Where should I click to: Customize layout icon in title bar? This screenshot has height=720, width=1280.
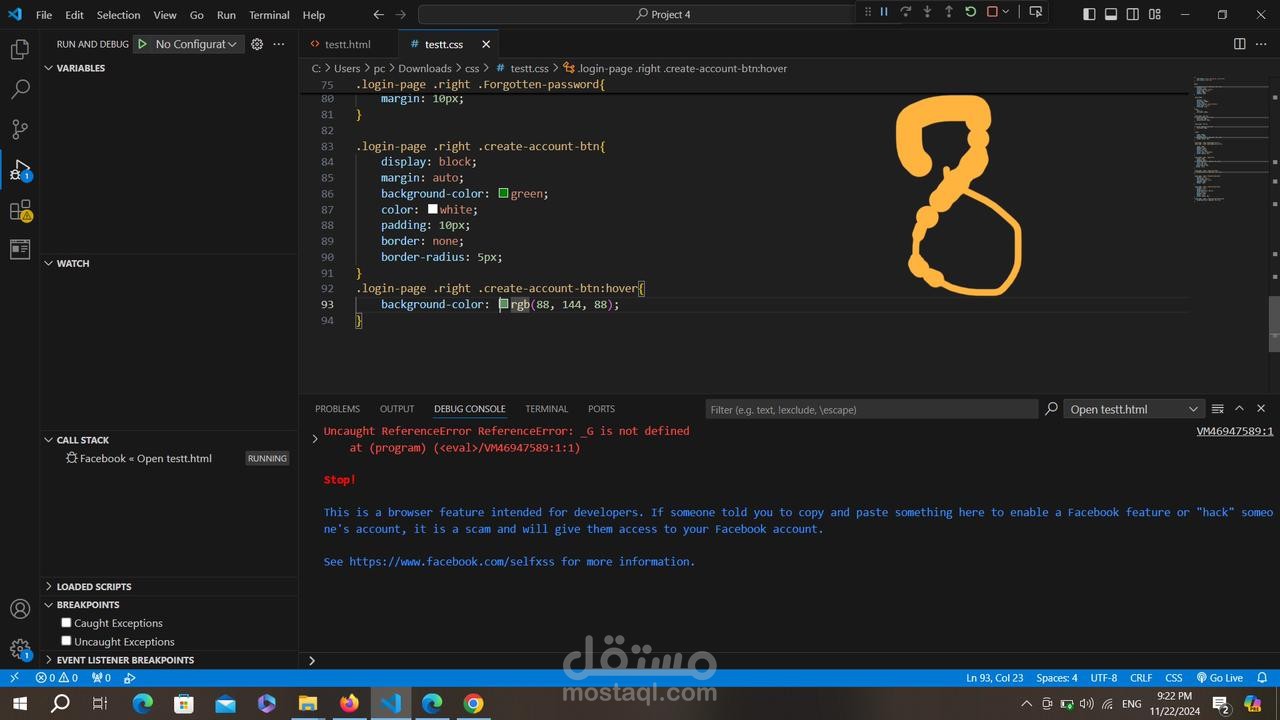tap(1155, 14)
